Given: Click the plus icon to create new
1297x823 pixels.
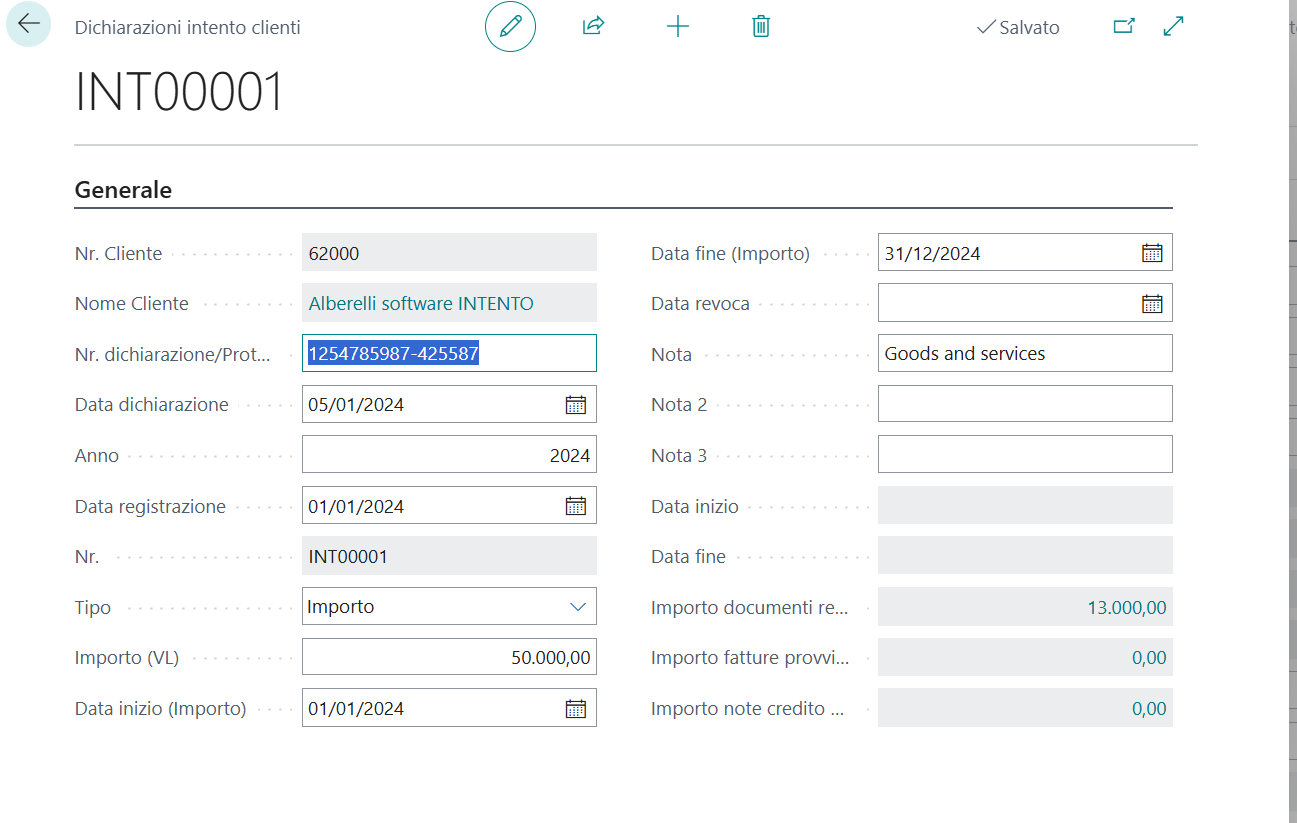Looking at the screenshot, I should [678, 27].
